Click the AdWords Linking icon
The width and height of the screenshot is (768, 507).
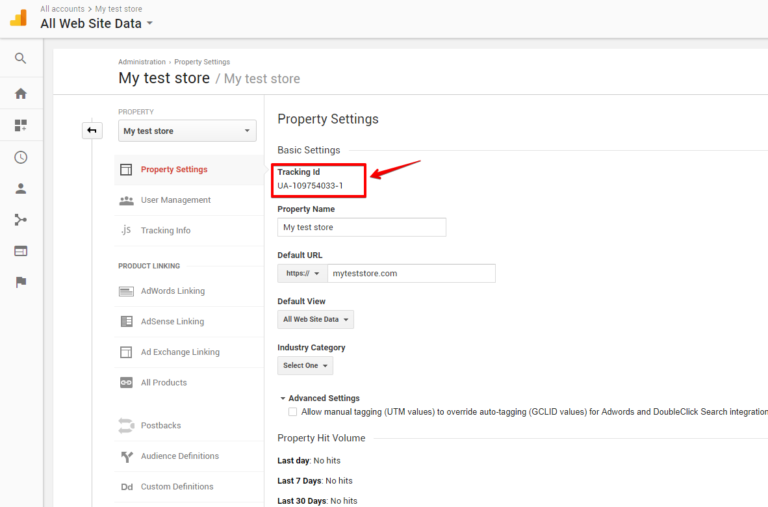pyautogui.click(x=126, y=291)
